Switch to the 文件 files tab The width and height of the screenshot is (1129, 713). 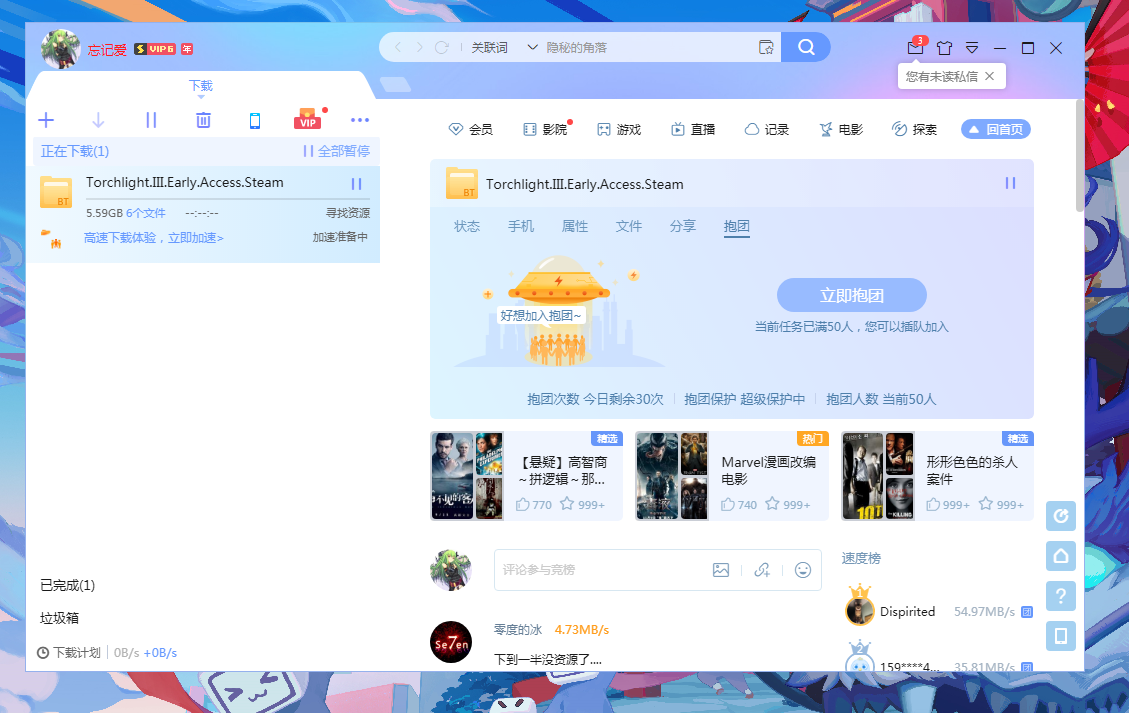(628, 226)
